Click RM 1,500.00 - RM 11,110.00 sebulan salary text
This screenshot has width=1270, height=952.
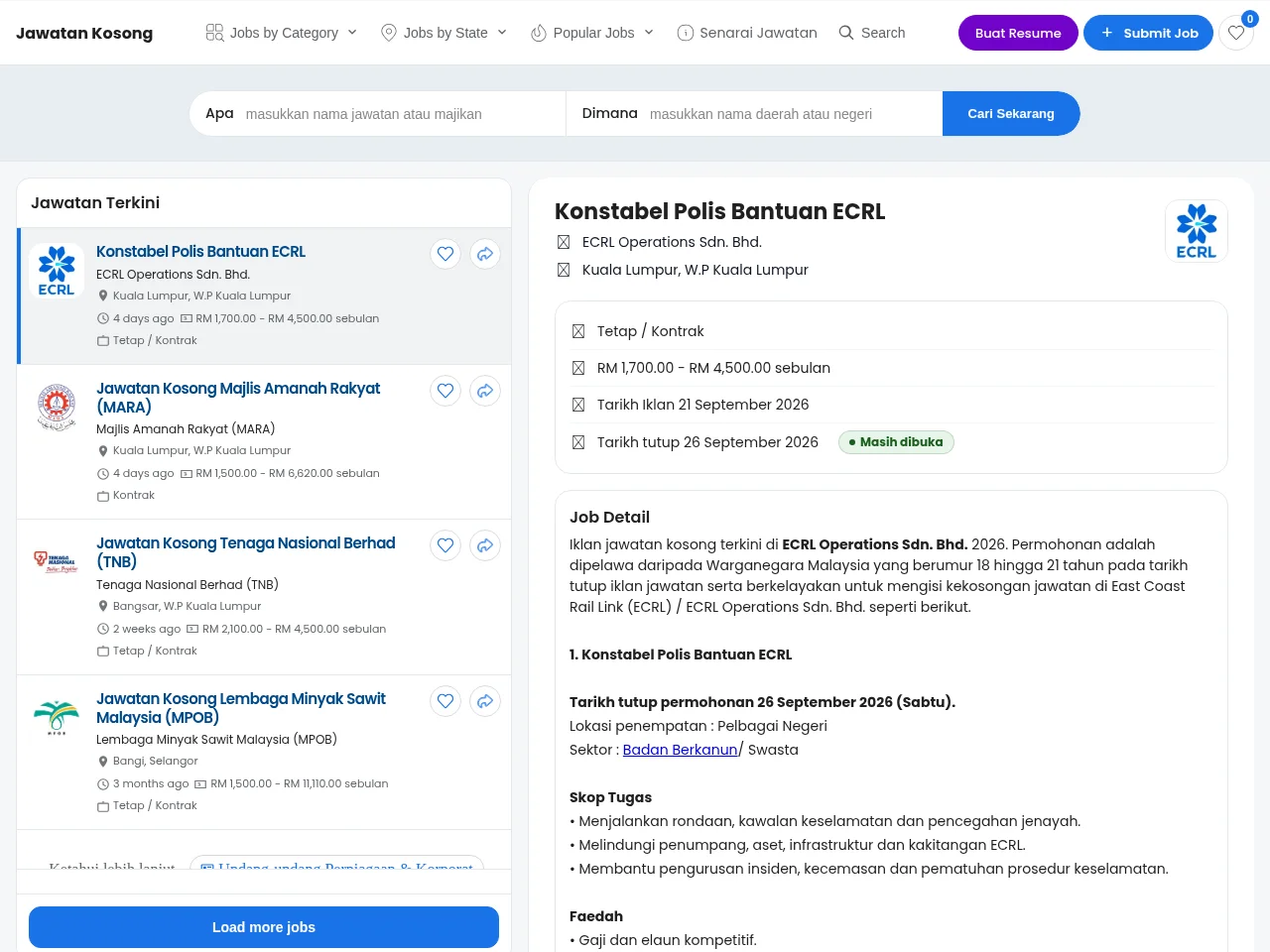pyautogui.click(x=300, y=783)
